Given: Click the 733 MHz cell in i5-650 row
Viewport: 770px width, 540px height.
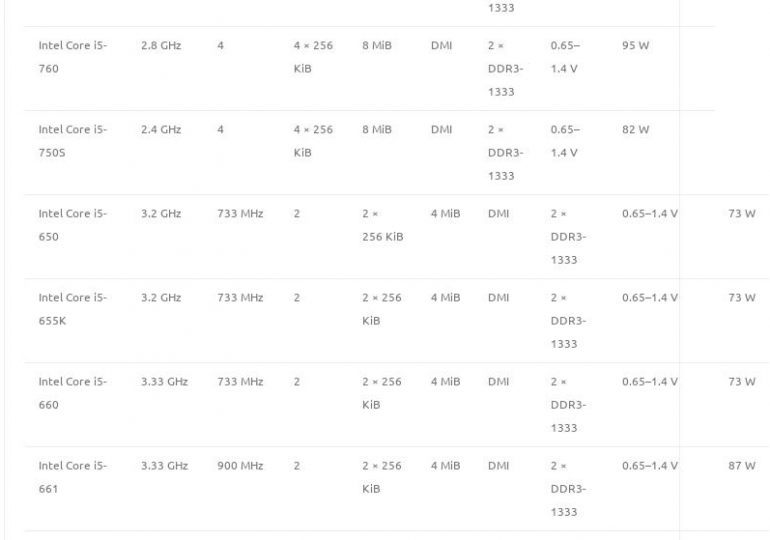Looking at the screenshot, I should coord(239,214).
